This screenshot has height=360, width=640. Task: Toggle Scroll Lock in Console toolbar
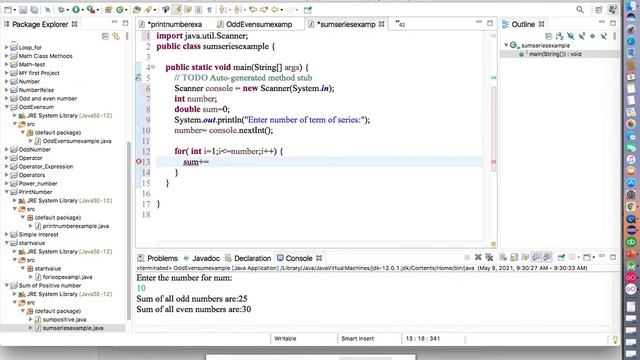coord(514,257)
